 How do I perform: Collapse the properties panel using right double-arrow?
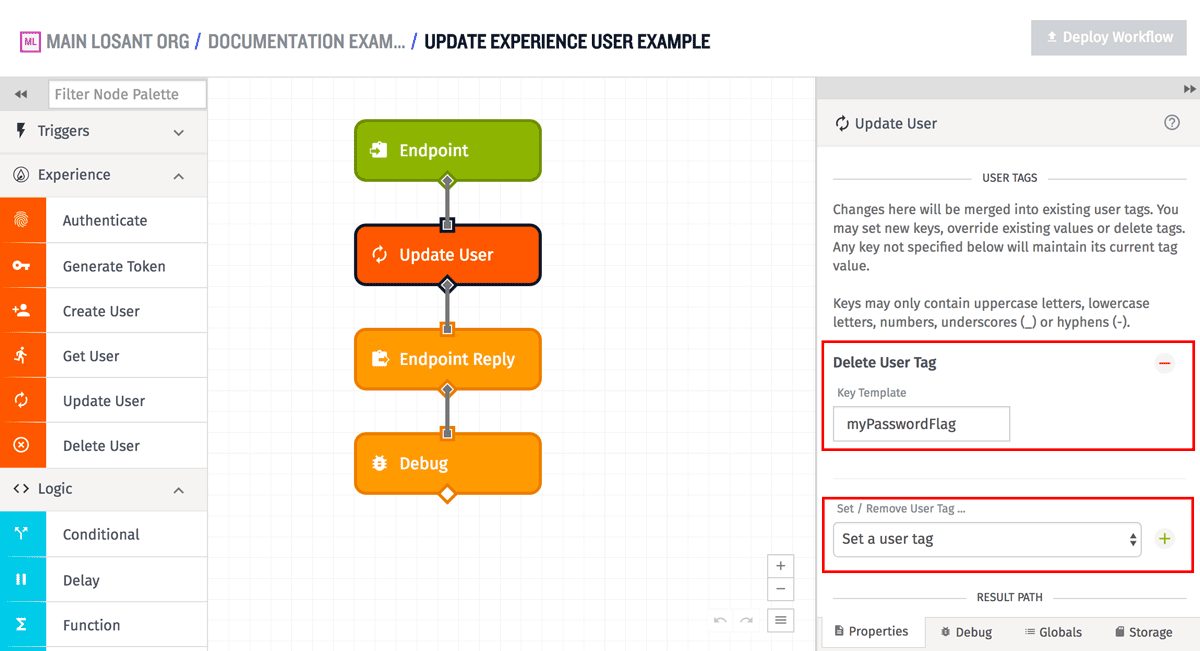point(1189,89)
